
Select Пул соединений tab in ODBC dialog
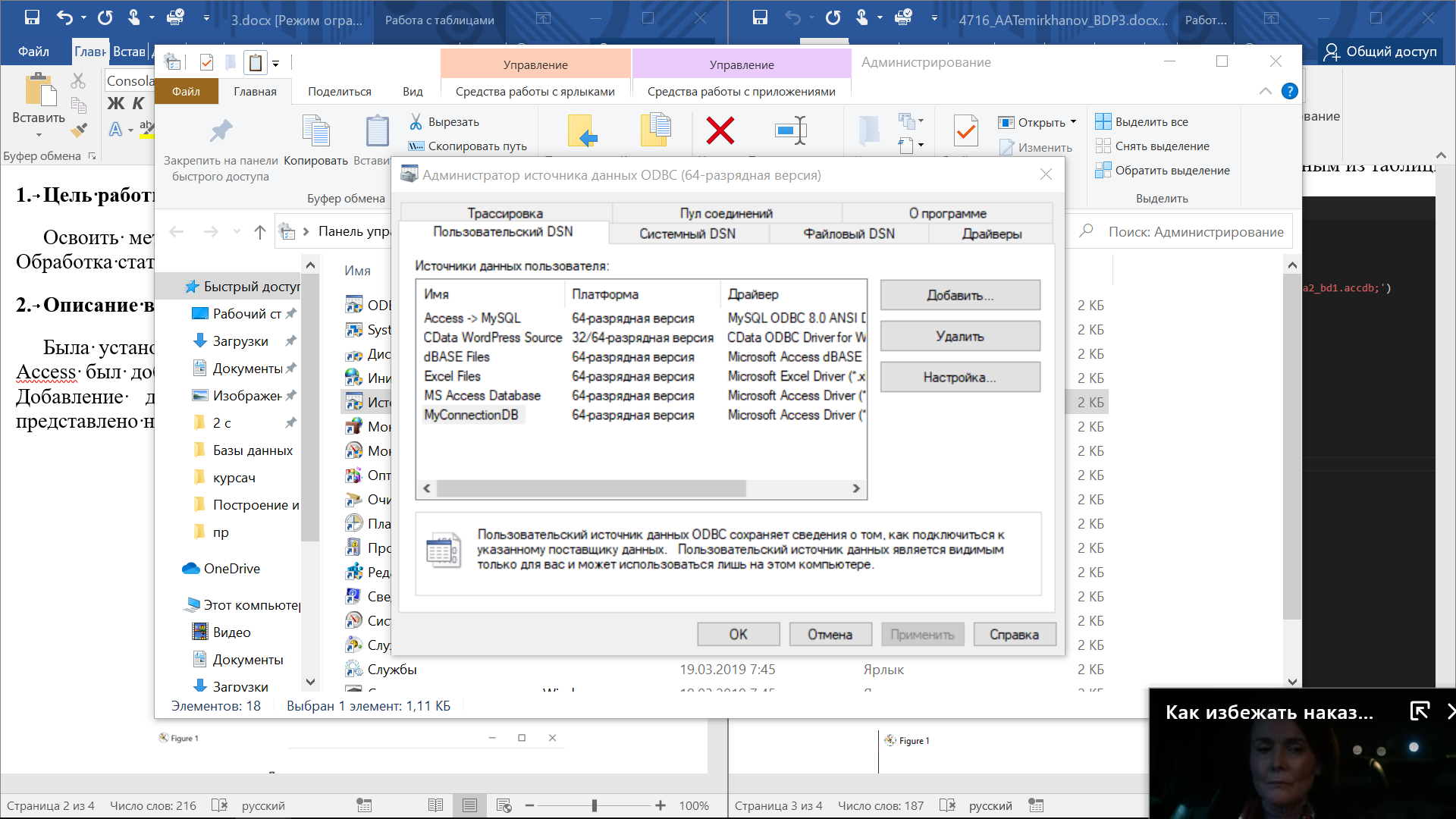tap(726, 213)
